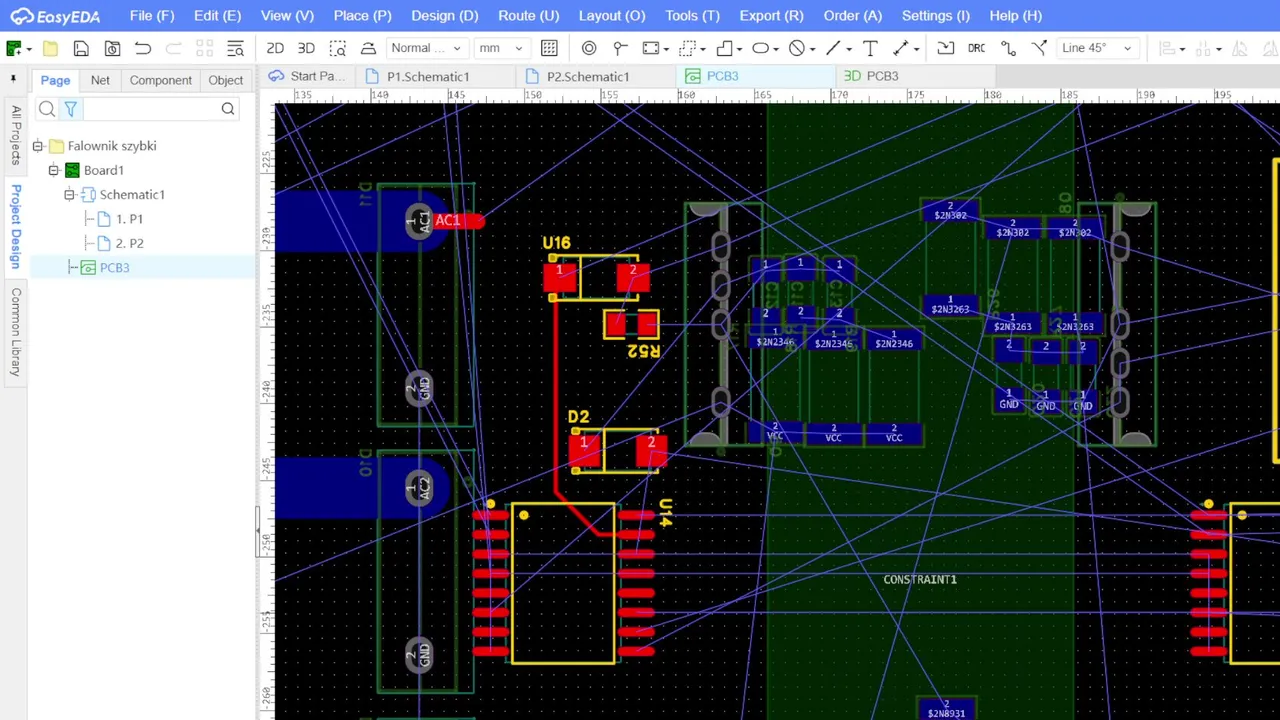Select the Pad placement tool
The image size is (1280, 720).
(589, 48)
